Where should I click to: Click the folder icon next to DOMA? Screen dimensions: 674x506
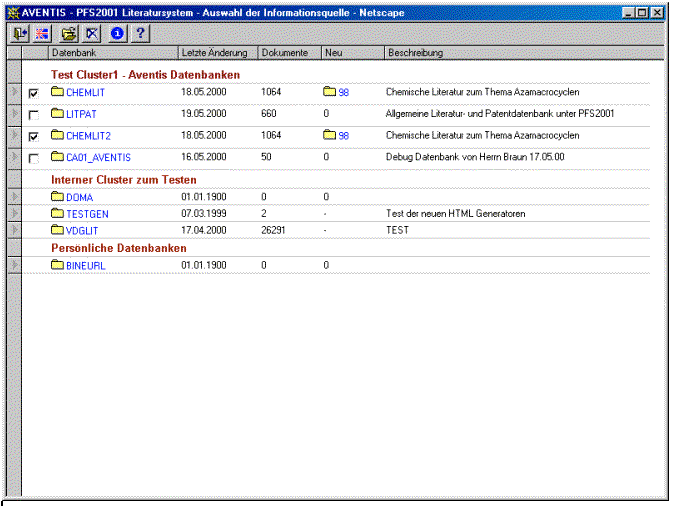coord(57,197)
